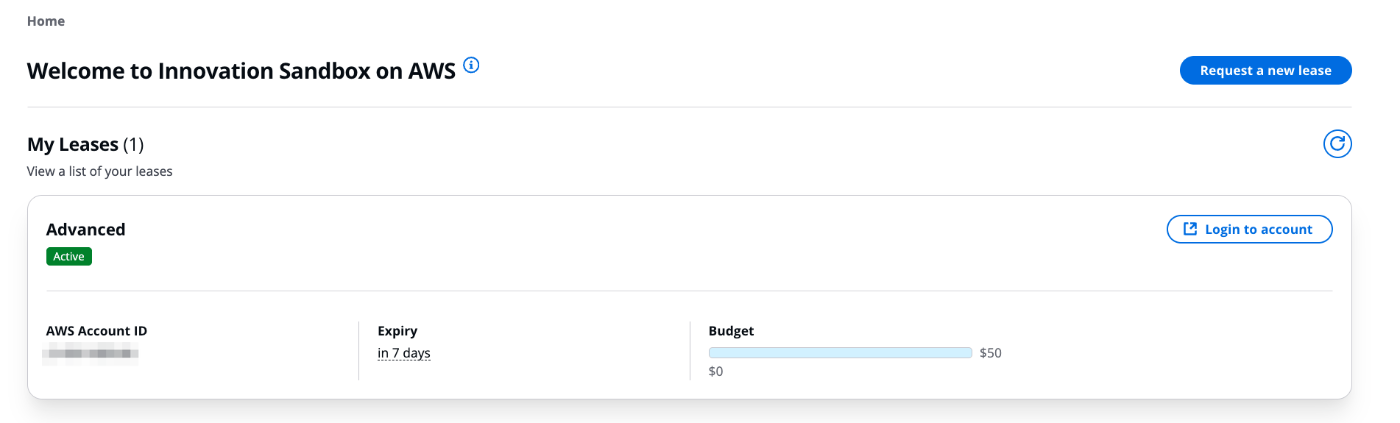Click the Welcome to Innovation Sandbox heading

241,70
